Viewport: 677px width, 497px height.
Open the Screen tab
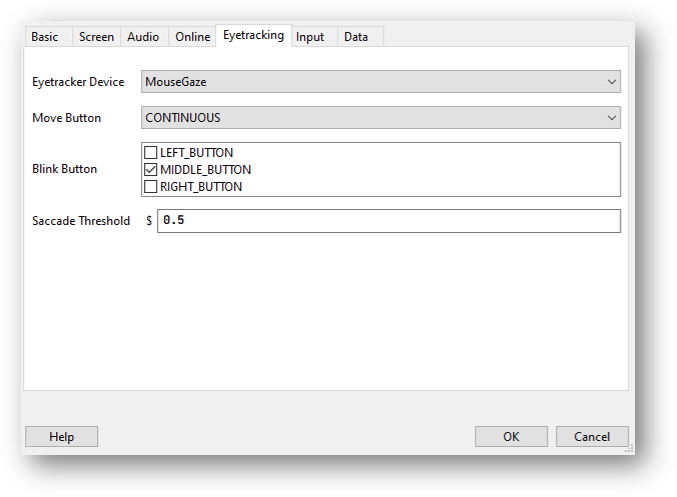pos(96,37)
